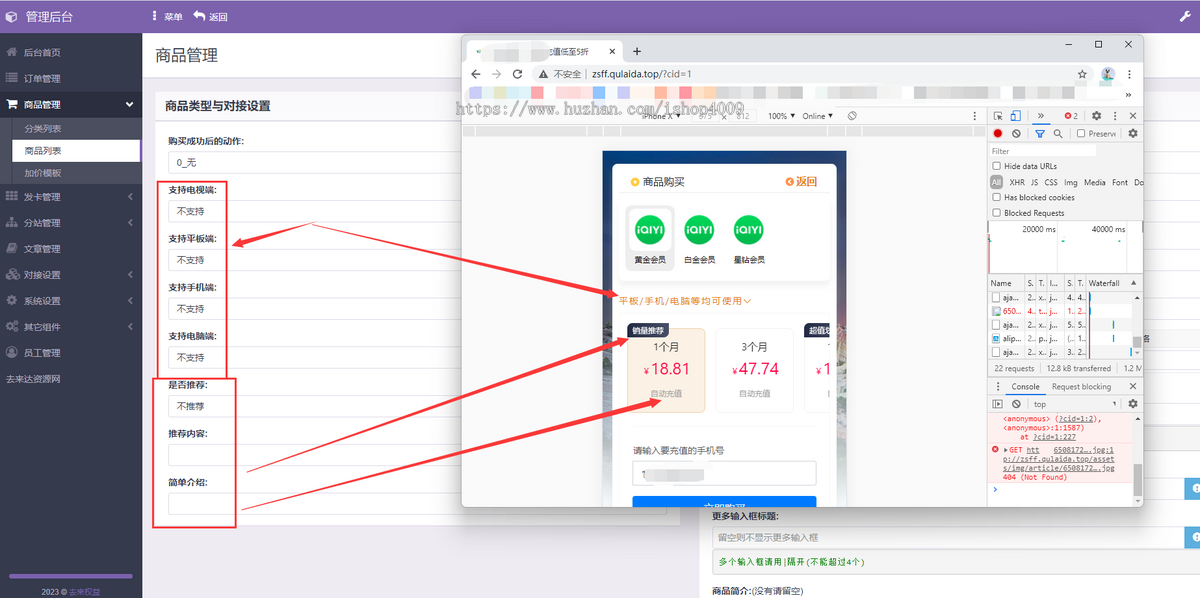Open the Online throttling dropdown
Screen dimensions: 1200x598
click(x=817, y=116)
